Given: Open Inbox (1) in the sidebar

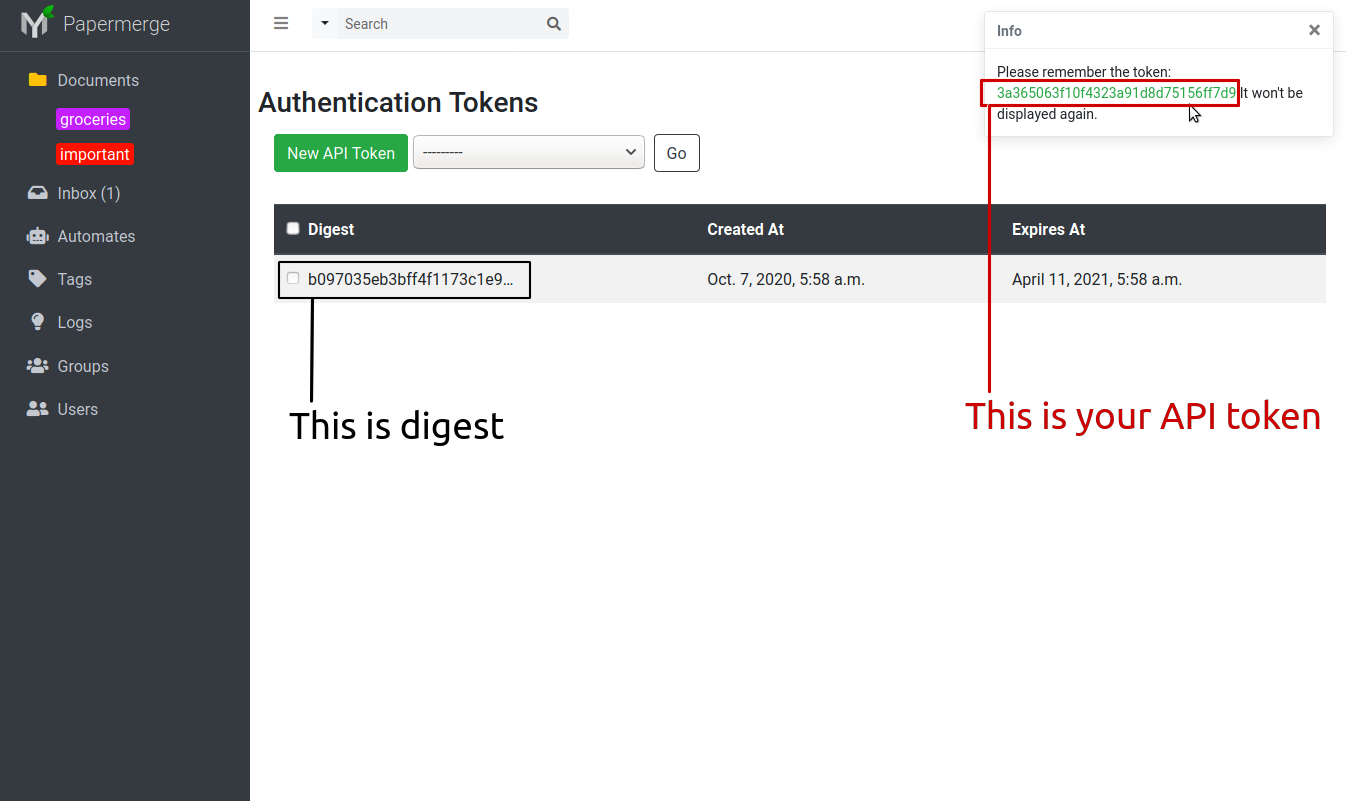Looking at the screenshot, I should [89, 193].
